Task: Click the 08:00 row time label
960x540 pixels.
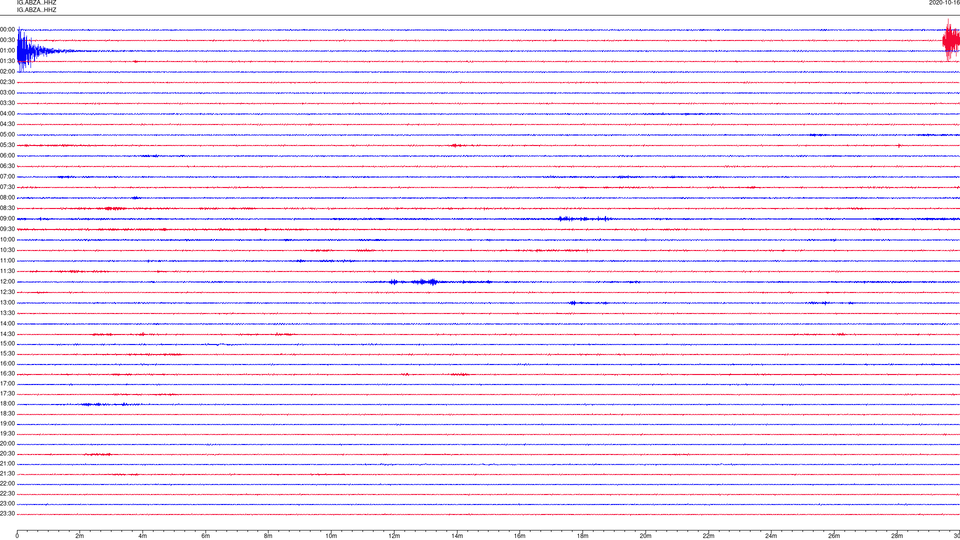Action: [7, 198]
